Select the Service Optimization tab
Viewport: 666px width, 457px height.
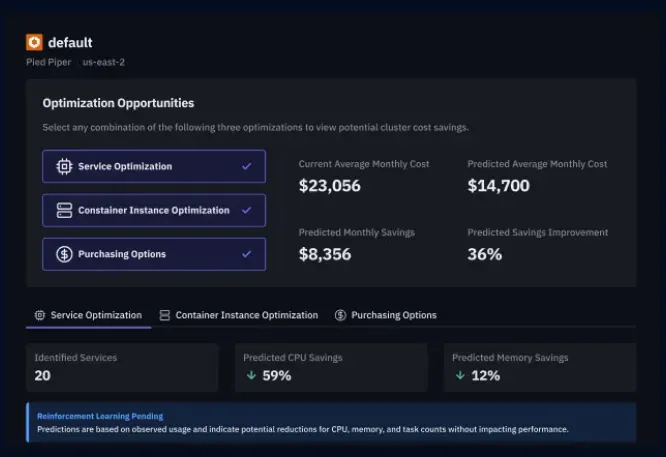[88, 315]
